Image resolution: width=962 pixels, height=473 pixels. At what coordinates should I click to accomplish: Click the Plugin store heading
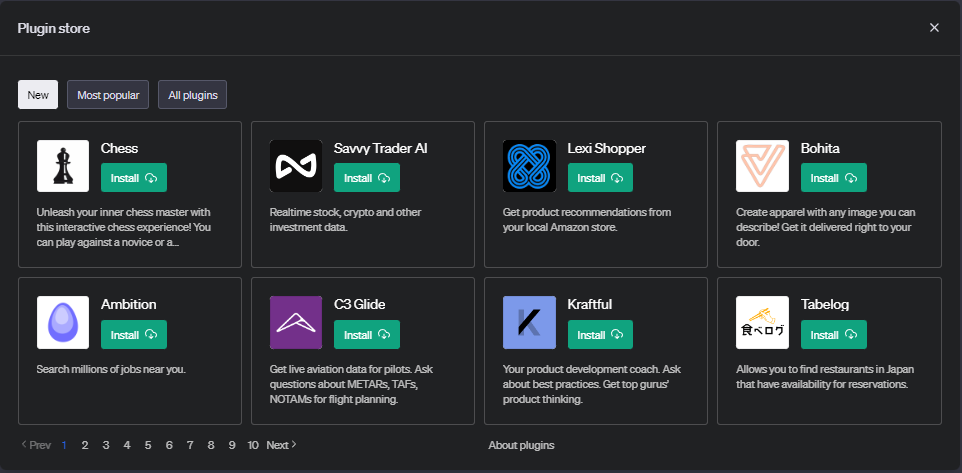point(54,28)
